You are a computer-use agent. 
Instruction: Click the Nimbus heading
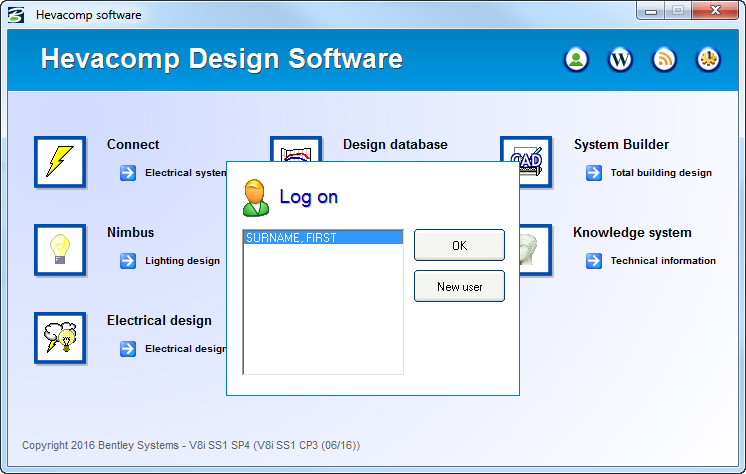pos(130,232)
